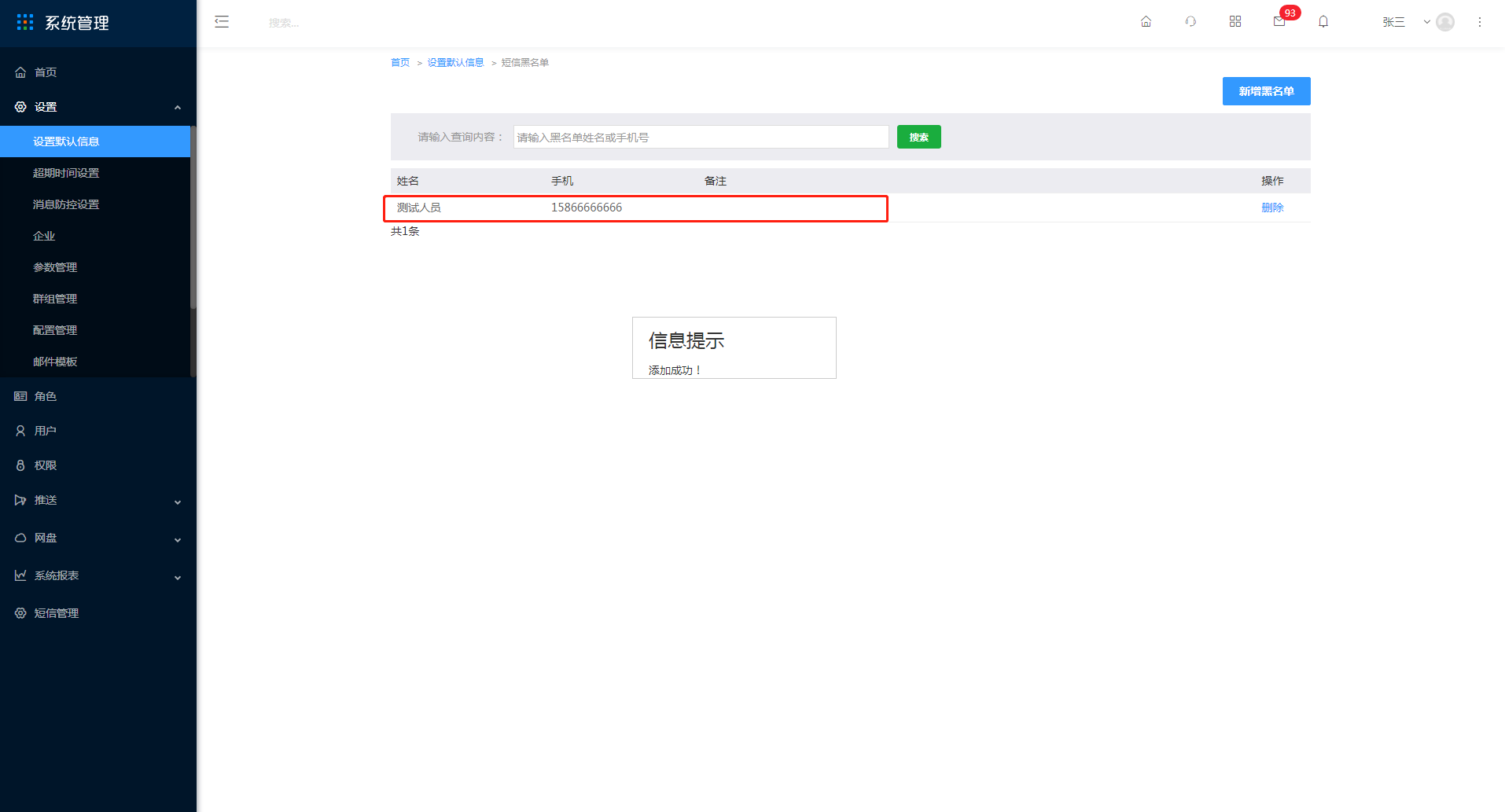Click the 信息提示 popup title
This screenshot has height=812, width=1505.
pyautogui.click(x=686, y=340)
